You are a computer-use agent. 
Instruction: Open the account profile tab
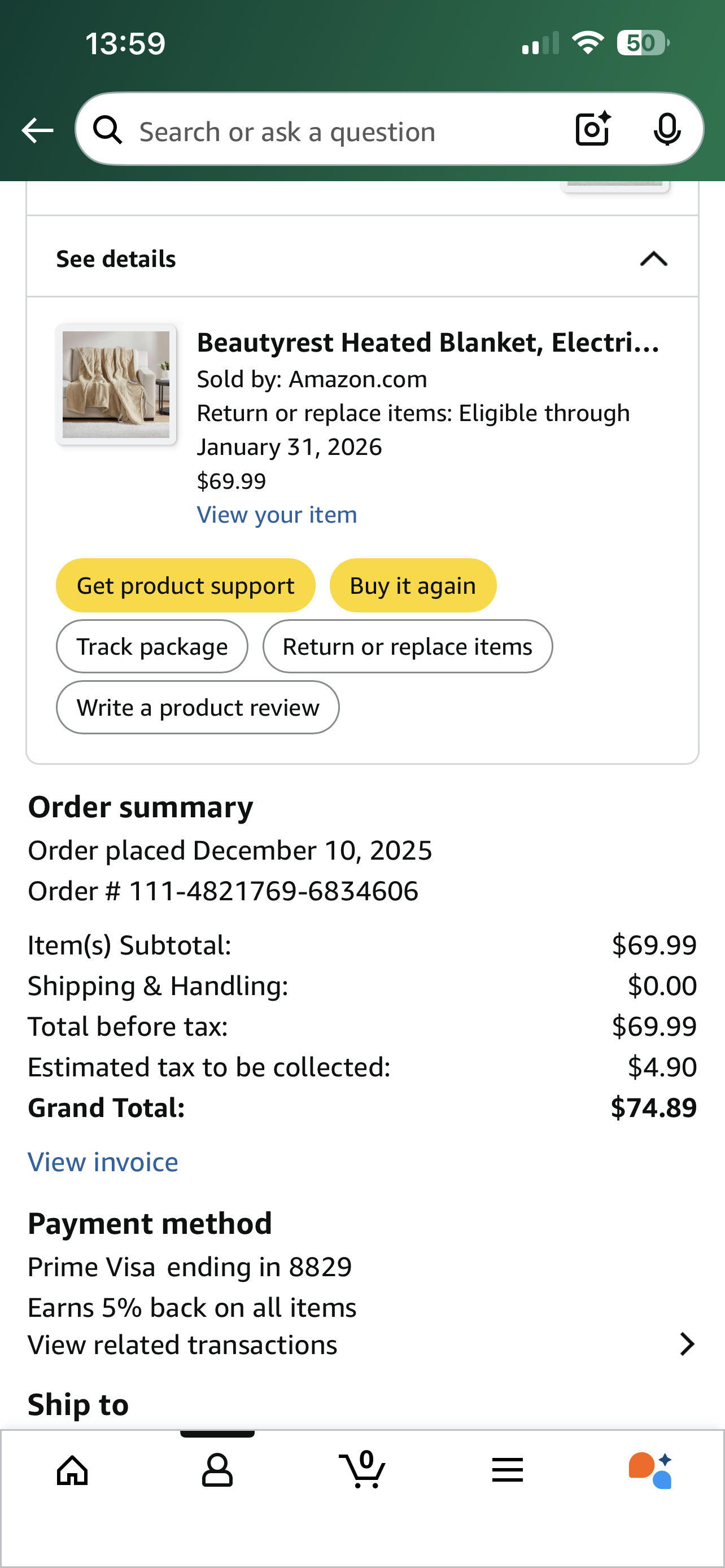217,1470
